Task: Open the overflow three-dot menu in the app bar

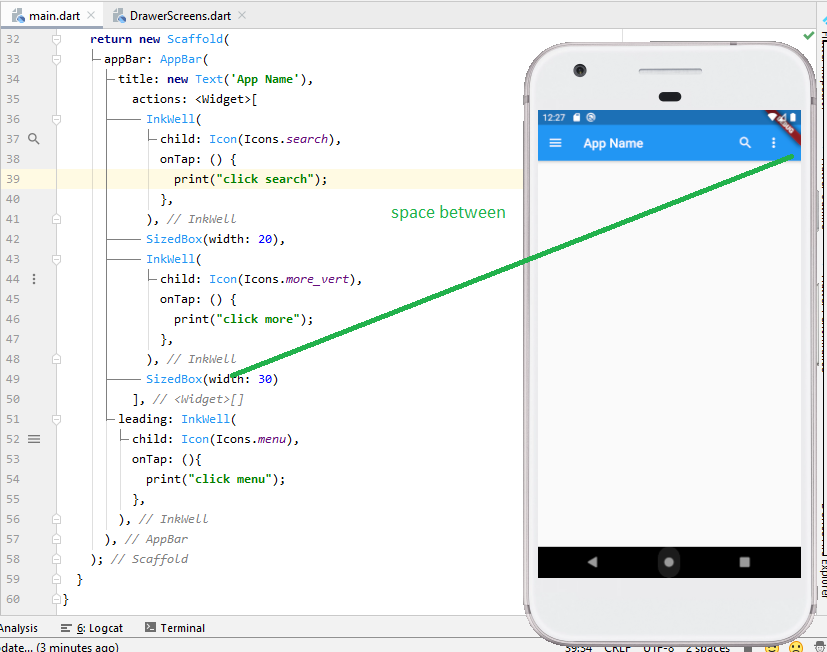Action: click(x=773, y=143)
